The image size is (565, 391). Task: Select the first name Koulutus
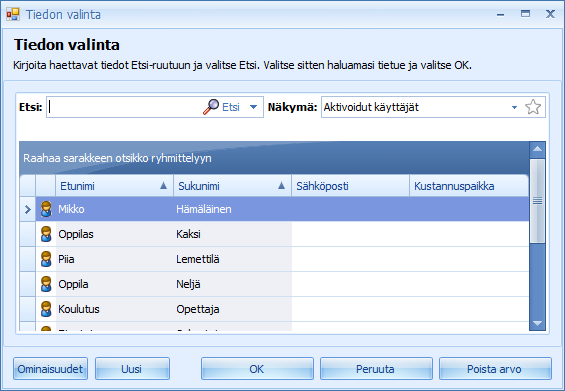[x=79, y=309]
